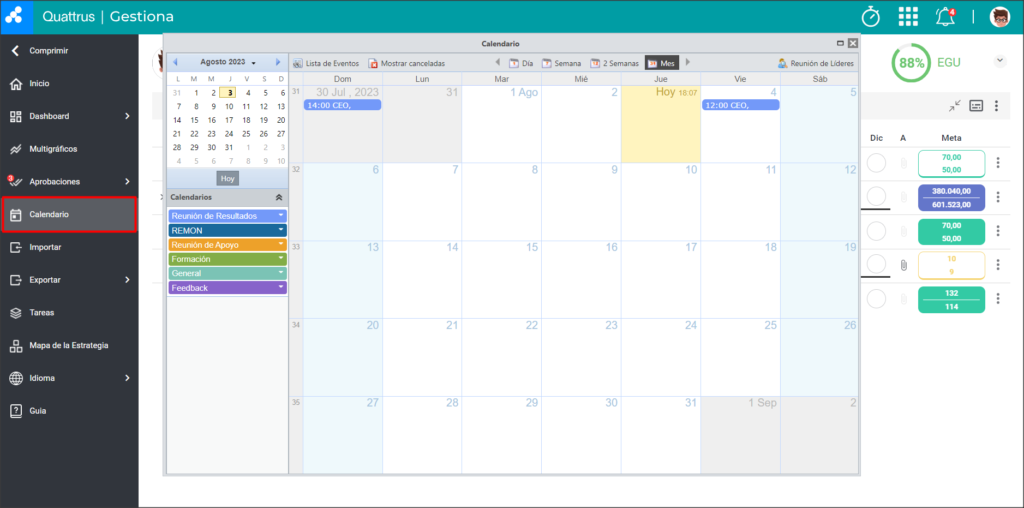Select the General calendar color bar

pos(228,273)
